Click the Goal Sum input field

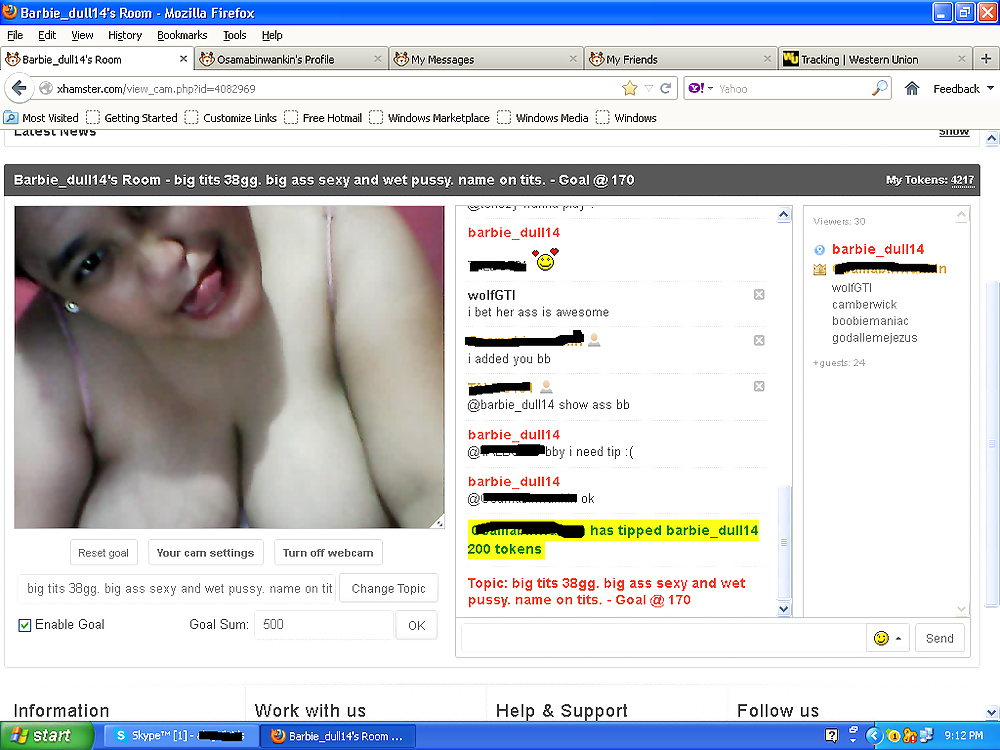click(323, 625)
